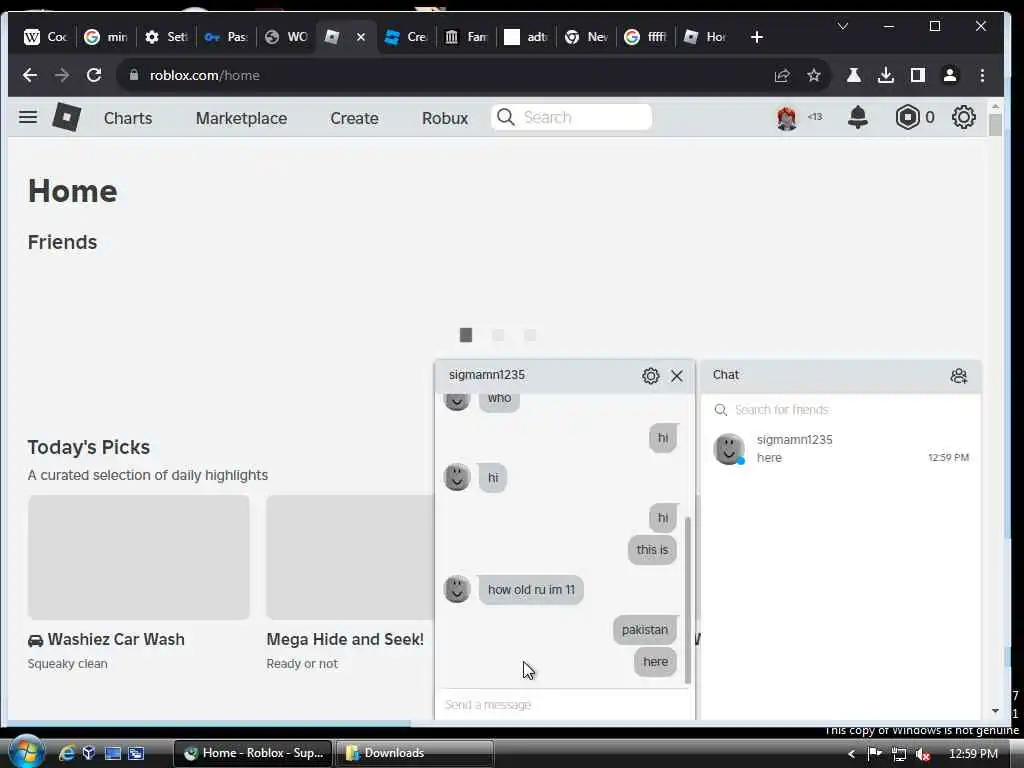Open the tab search dropdown arrow
This screenshot has width=1024, height=768.
pos(842,26)
